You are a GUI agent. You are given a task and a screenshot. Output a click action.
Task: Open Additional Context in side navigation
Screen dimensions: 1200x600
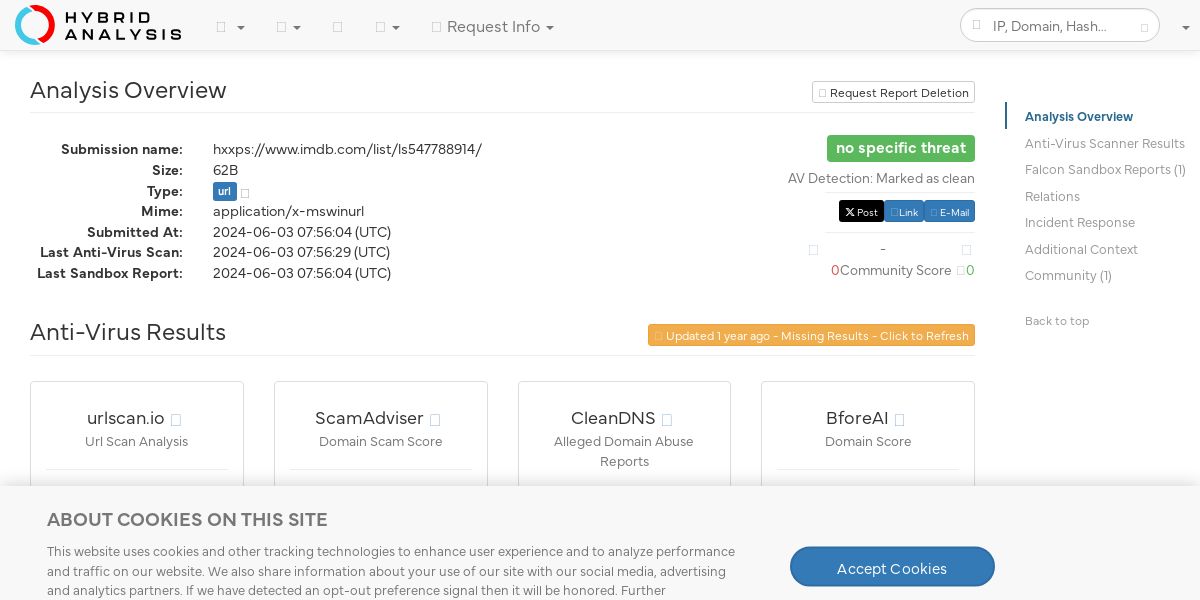[1081, 250]
